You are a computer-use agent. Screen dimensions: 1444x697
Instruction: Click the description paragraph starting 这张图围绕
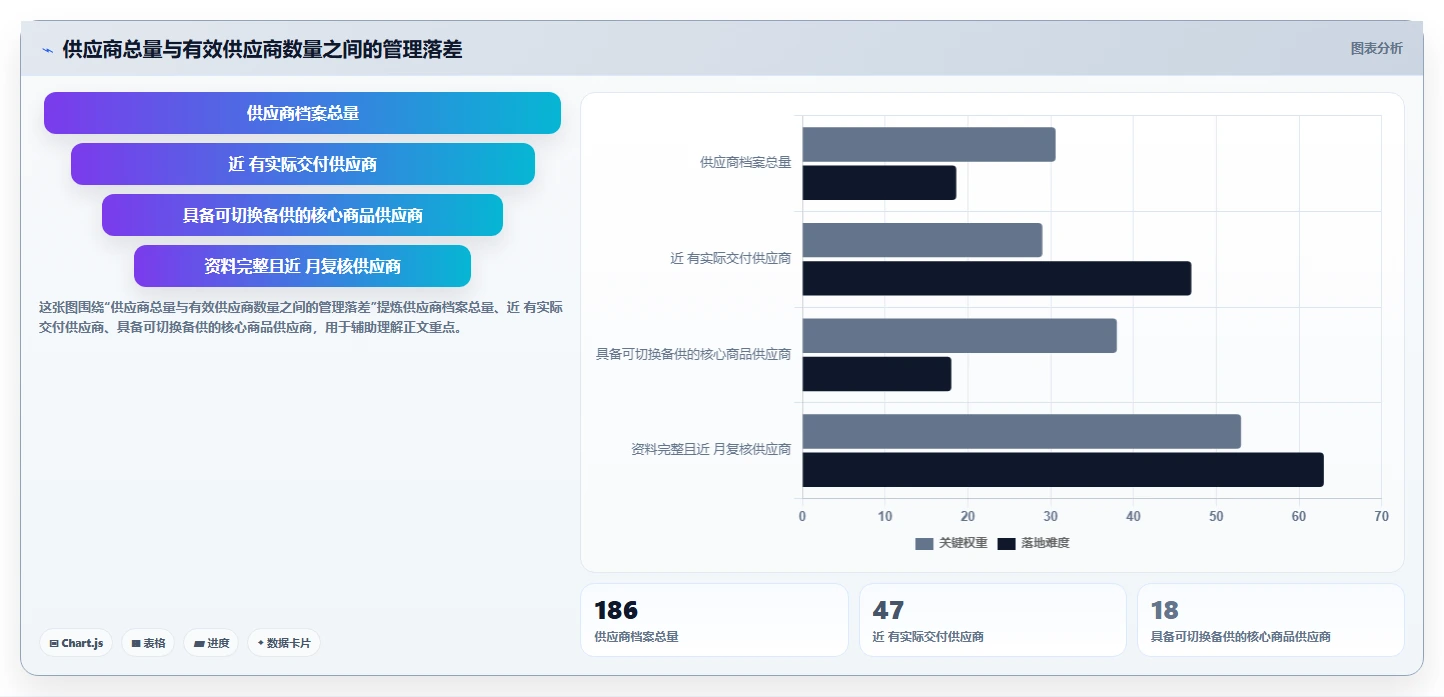pyautogui.click(x=300, y=317)
